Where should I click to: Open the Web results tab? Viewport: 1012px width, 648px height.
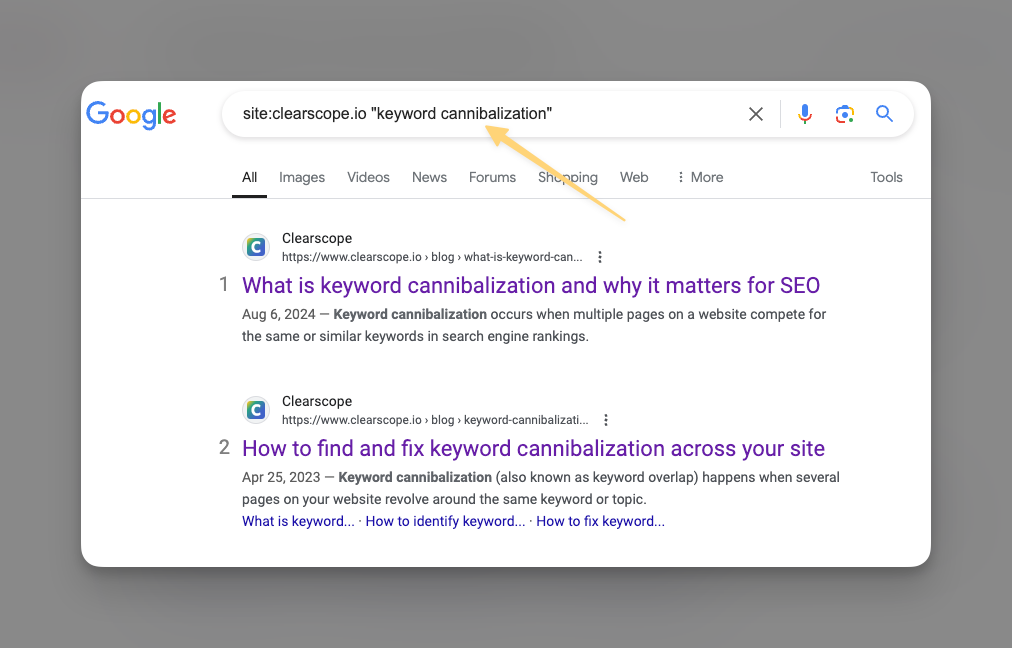pyautogui.click(x=634, y=177)
